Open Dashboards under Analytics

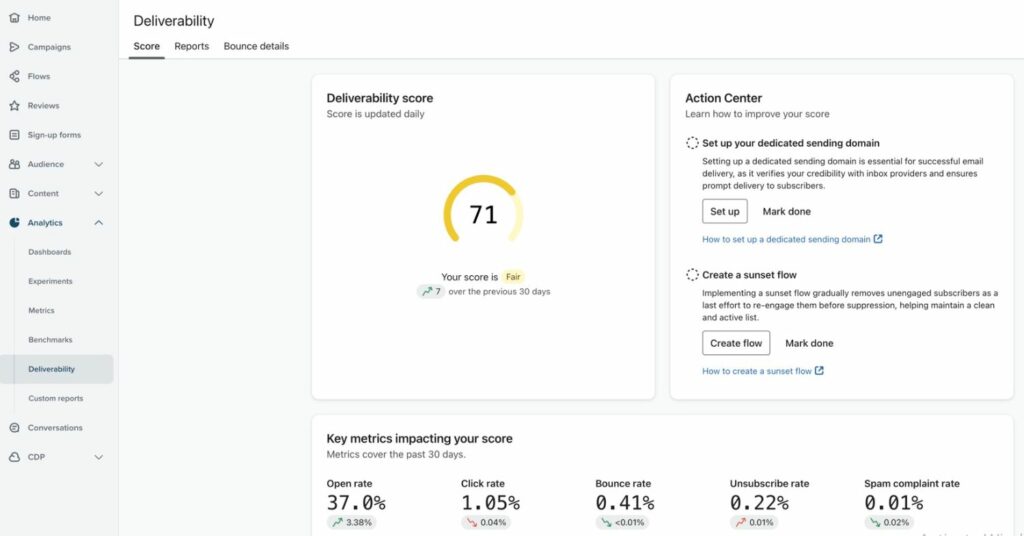coord(50,252)
